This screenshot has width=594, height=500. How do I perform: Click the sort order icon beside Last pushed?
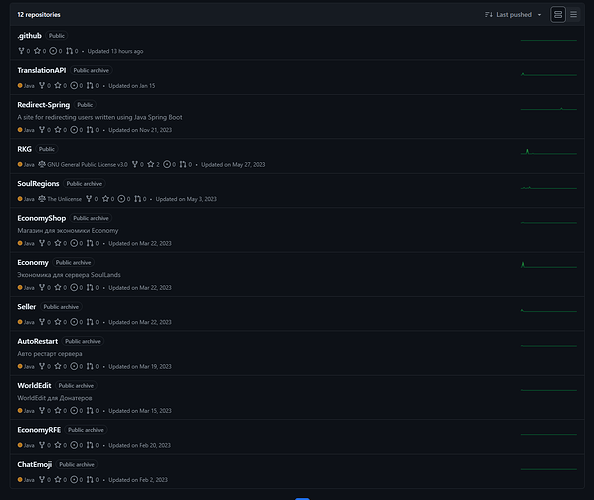pyautogui.click(x=489, y=15)
